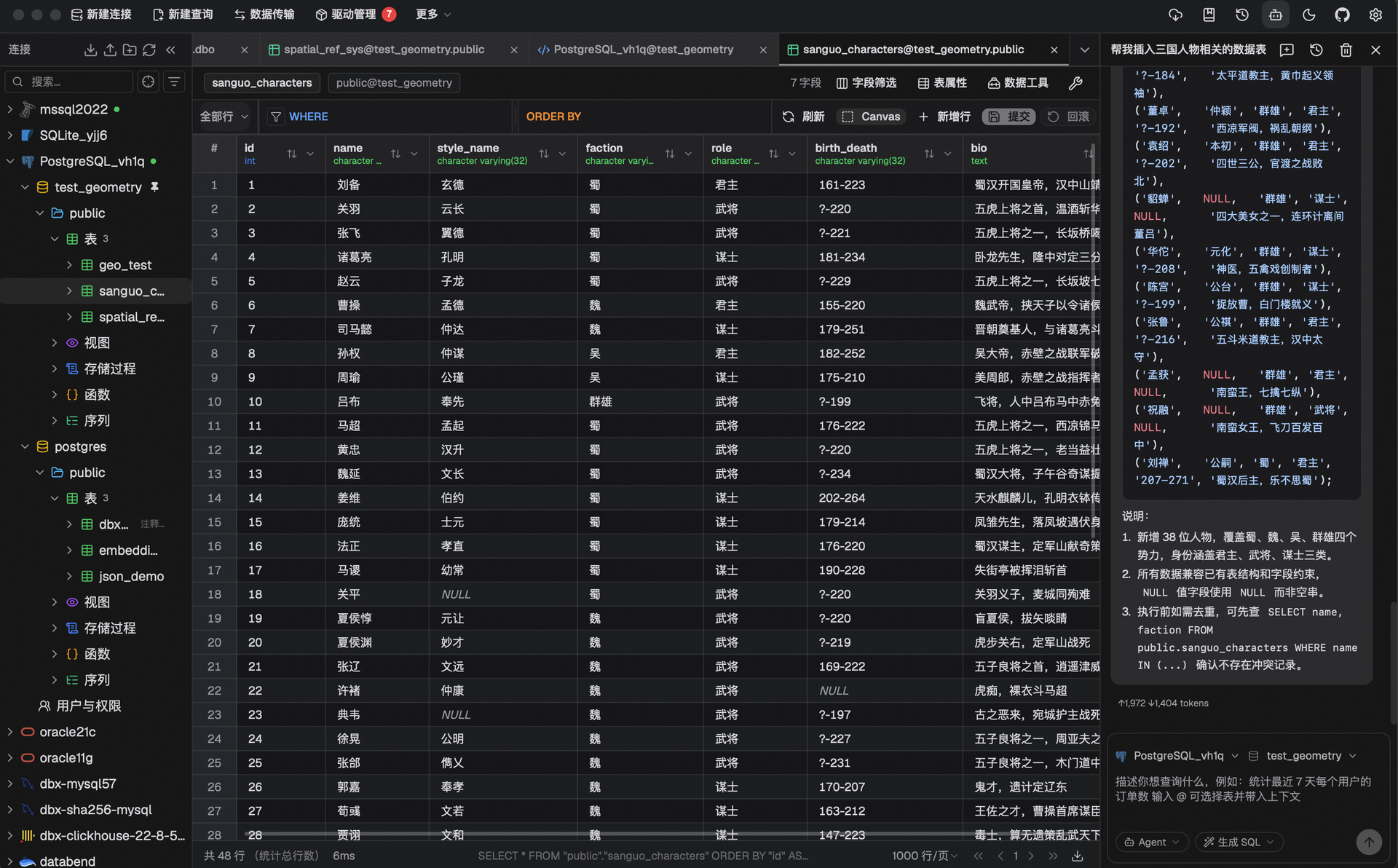The image size is (1398, 868).
Task: Open the 更多 menu dropdown
Action: 433,15
